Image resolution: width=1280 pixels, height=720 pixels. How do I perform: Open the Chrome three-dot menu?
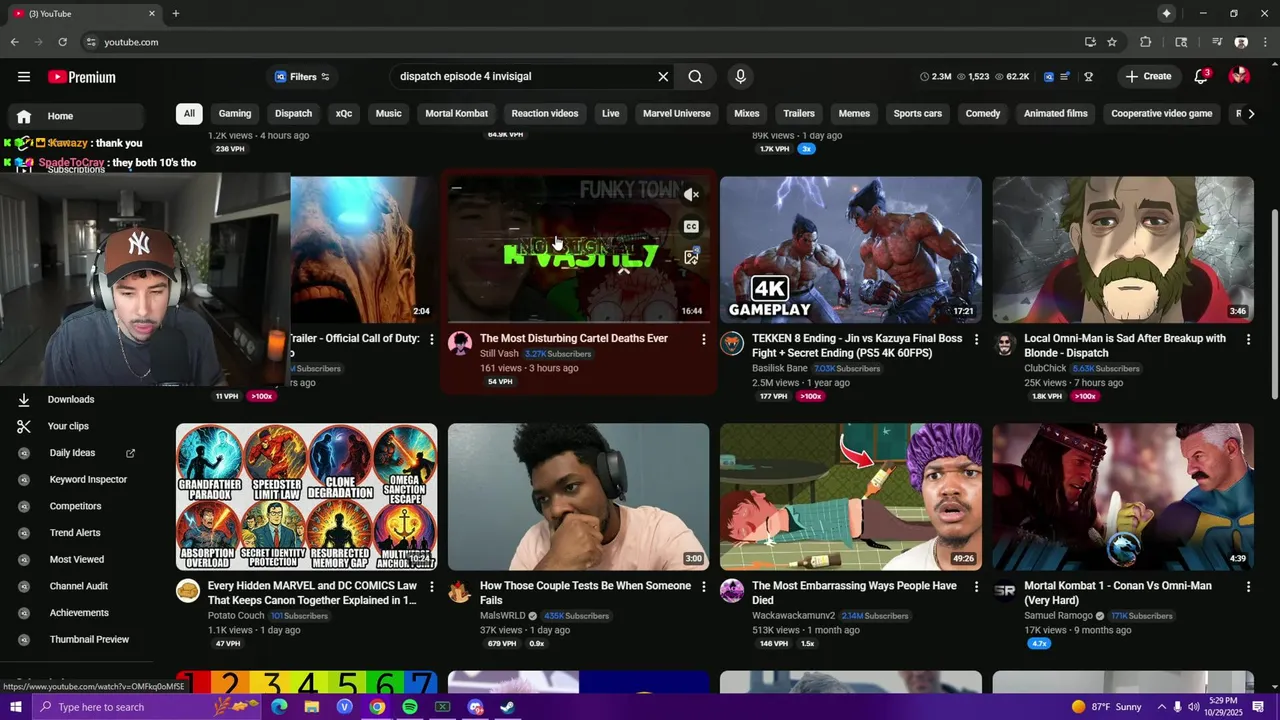point(1263,42)
